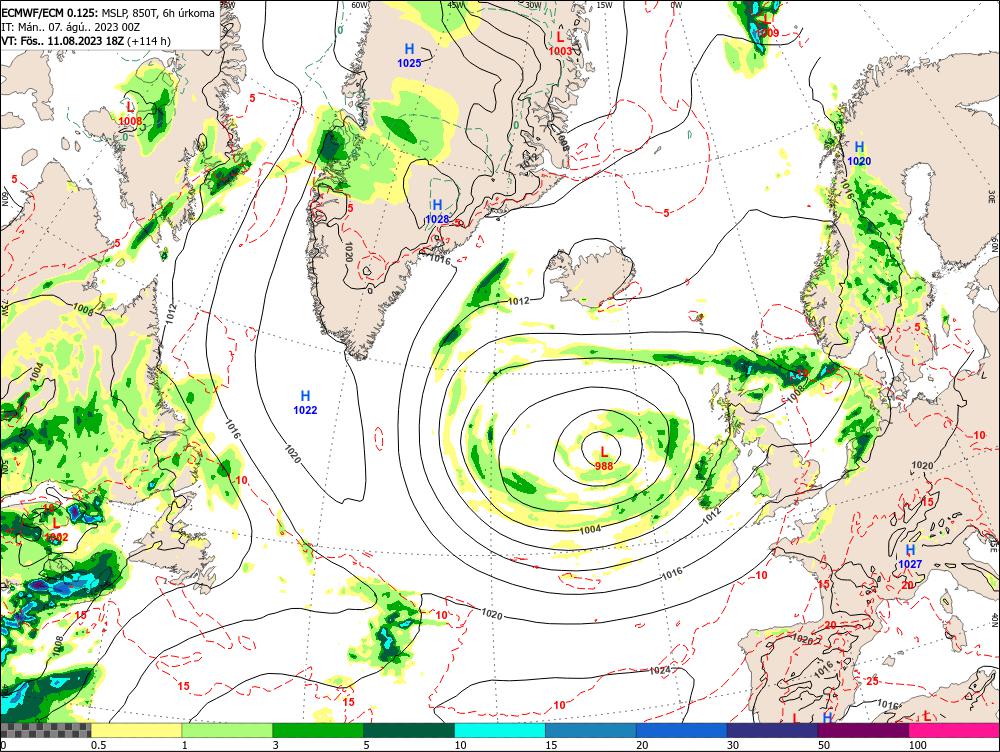Click the '30' legend scale value

click(x=733, y=745)
